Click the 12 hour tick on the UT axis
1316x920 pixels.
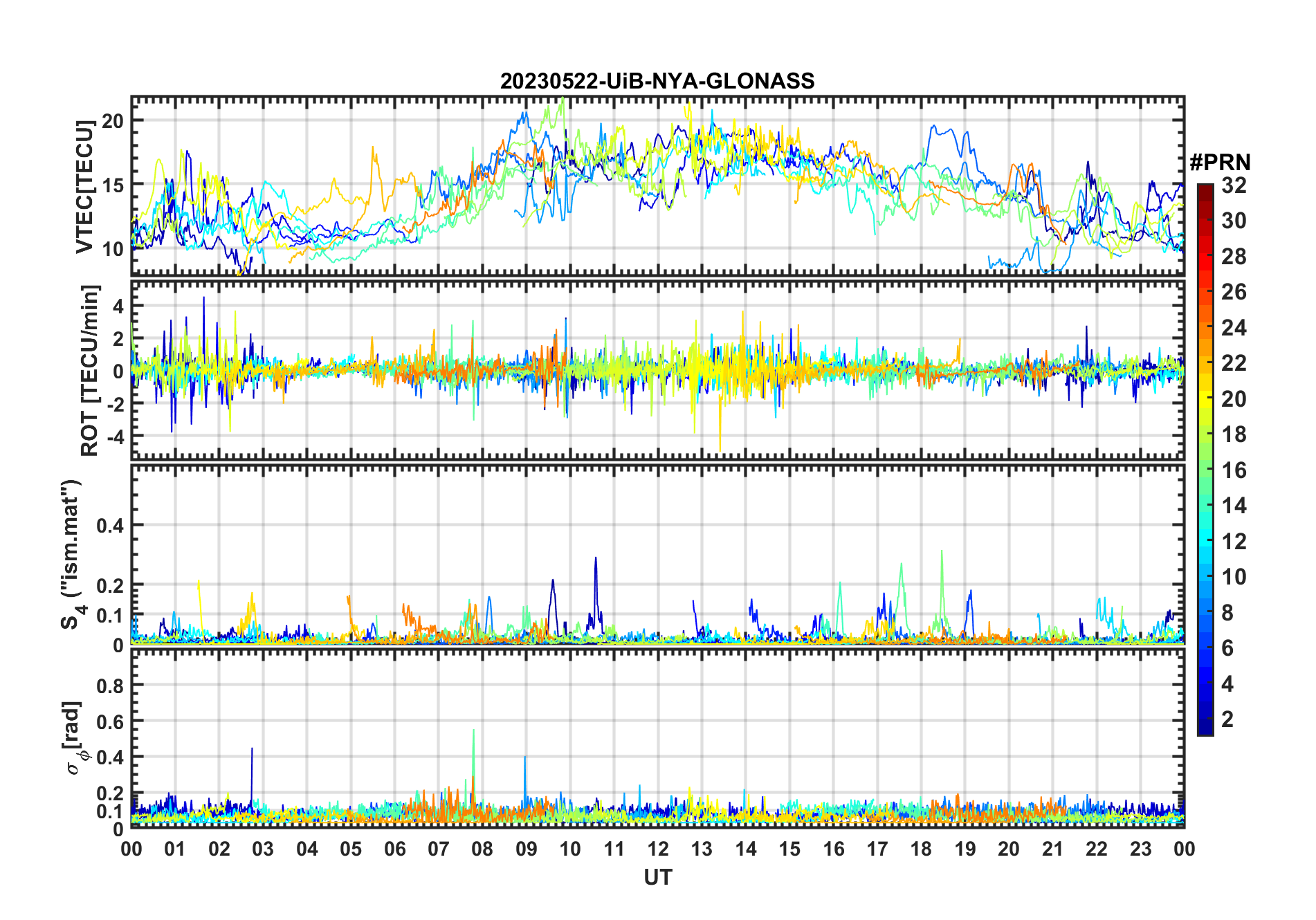658,849
